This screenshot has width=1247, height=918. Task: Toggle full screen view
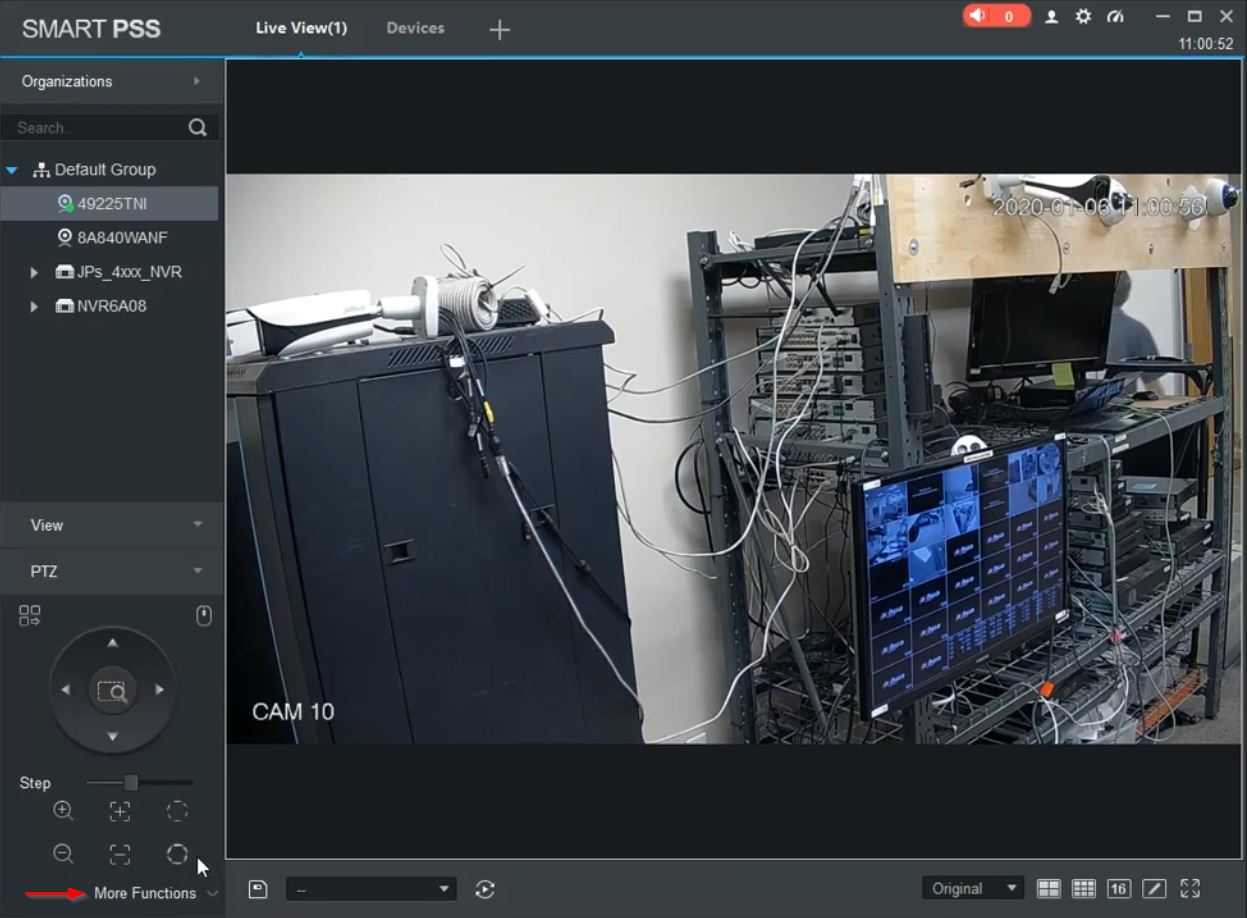pos(1190,888)
